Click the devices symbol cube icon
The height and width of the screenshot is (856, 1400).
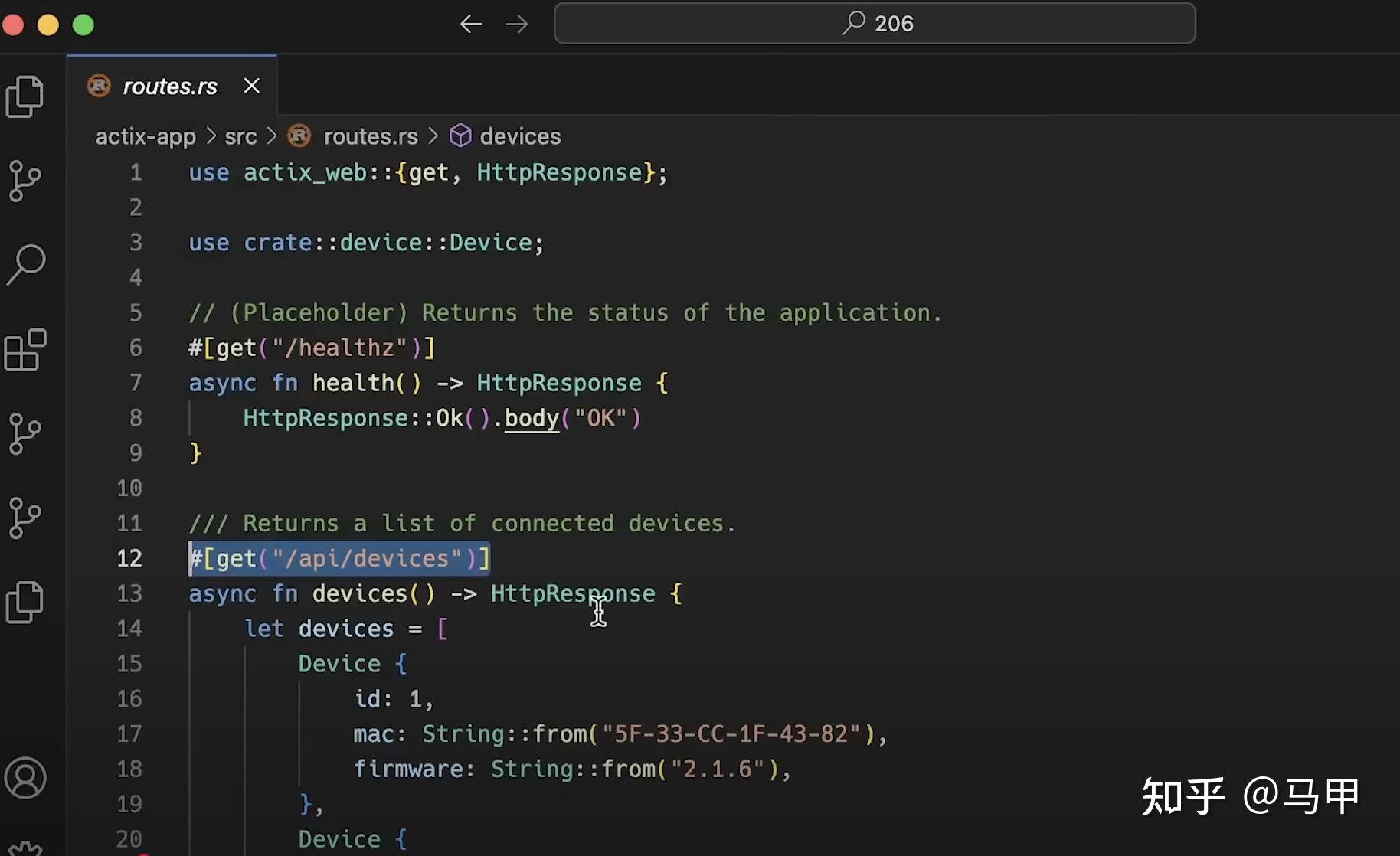pos(460,136)
